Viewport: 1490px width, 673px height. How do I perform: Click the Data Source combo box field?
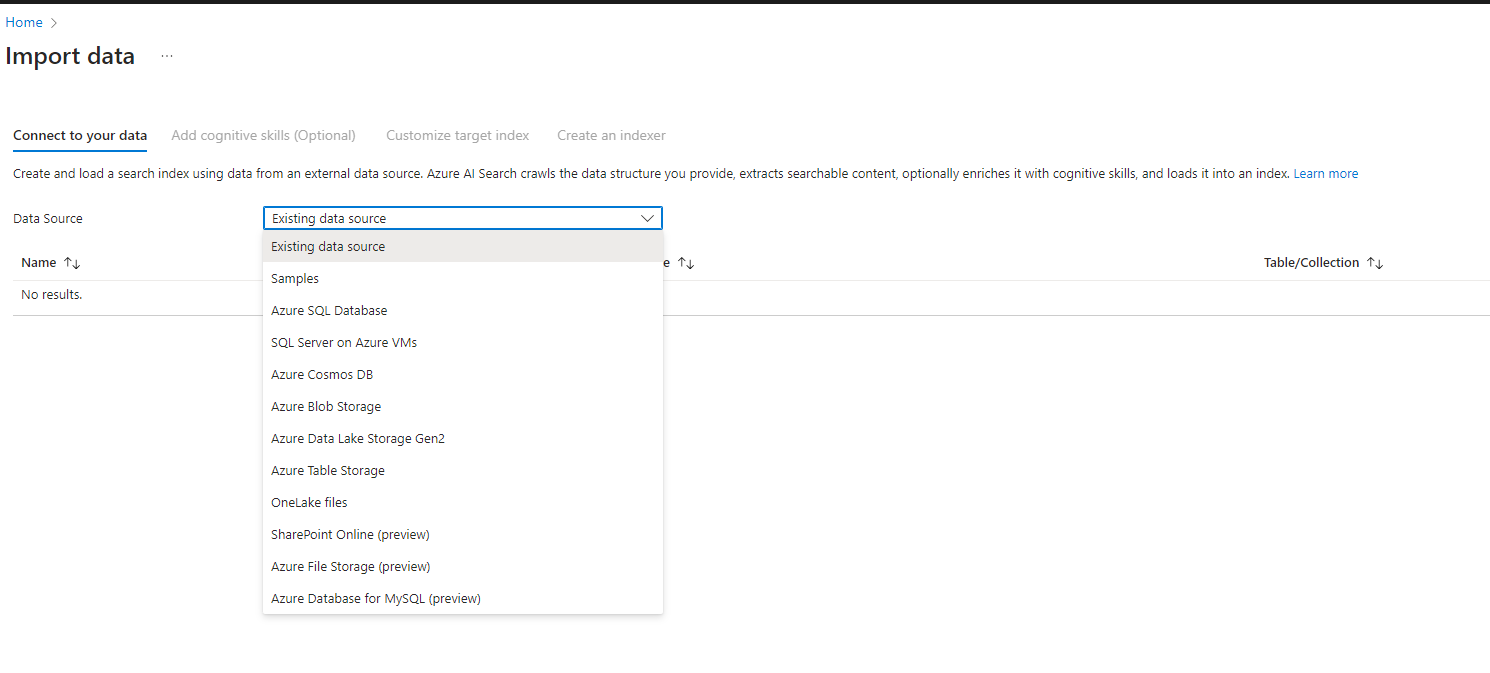coord(462,218)
